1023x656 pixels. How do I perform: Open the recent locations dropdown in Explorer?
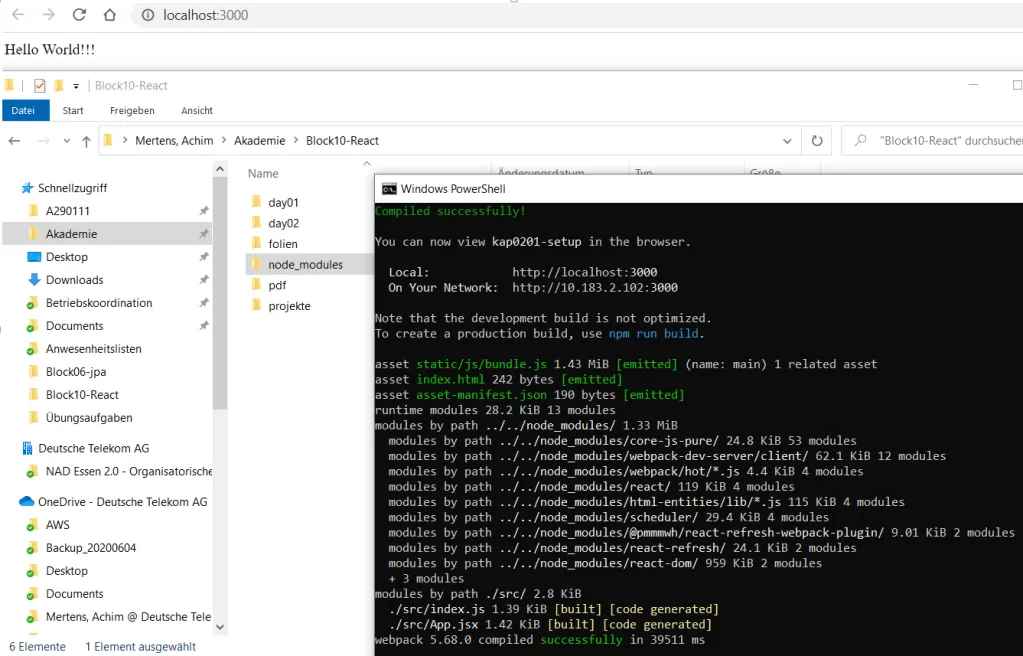click(67, 141)
